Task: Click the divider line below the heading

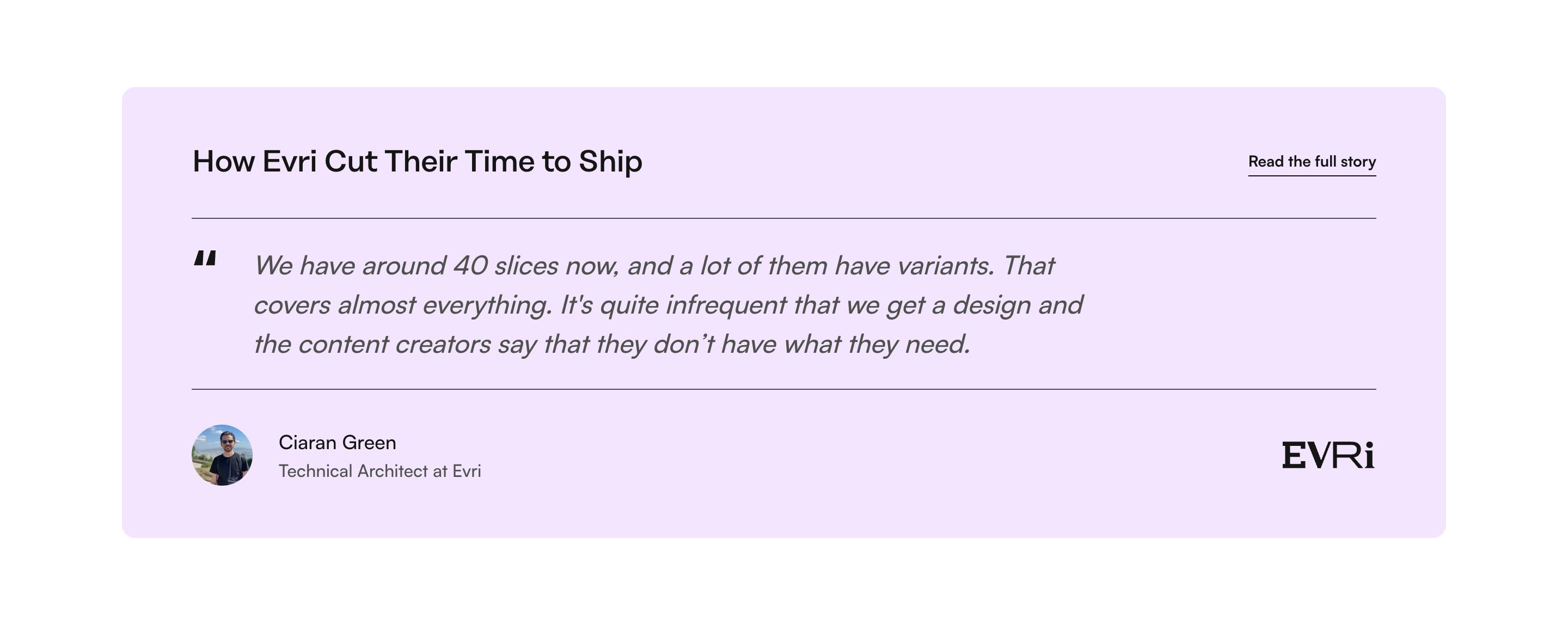Action: [x=783, y=218]
